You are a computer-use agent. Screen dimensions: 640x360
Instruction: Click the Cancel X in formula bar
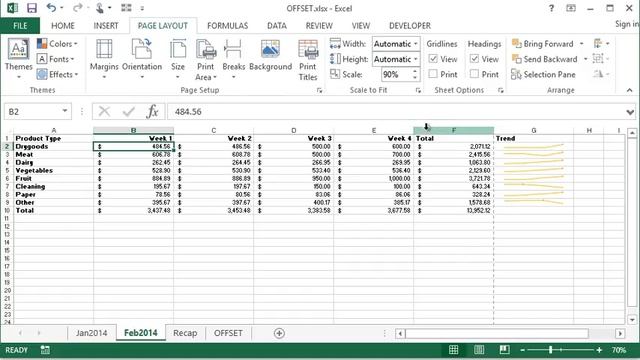tap(104, 111)
